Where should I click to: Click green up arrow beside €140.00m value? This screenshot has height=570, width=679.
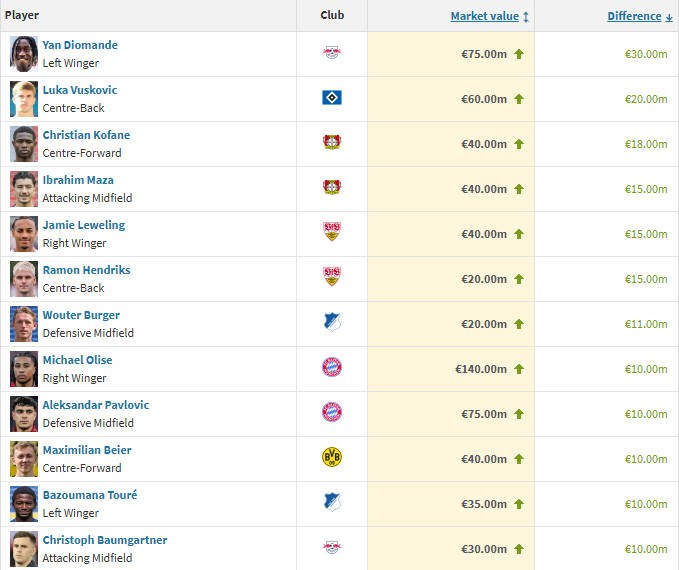click(x=519, y=369)
